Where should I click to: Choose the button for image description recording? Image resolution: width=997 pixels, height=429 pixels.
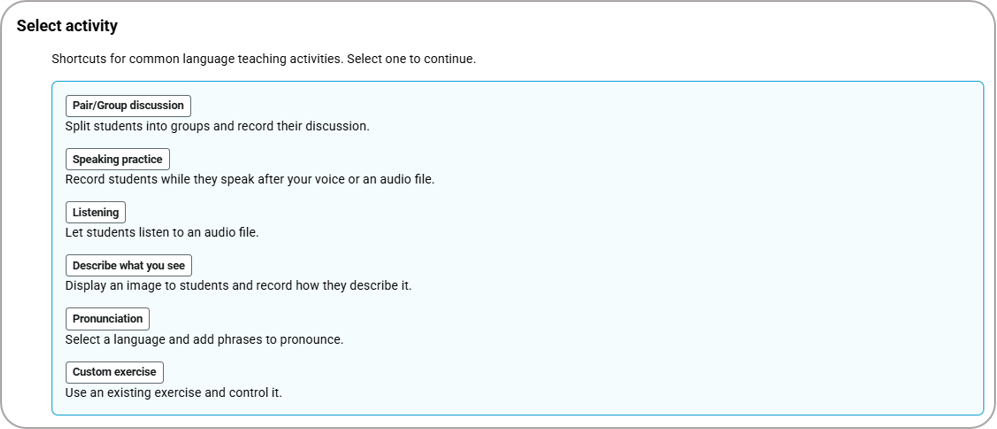point(128,265)
